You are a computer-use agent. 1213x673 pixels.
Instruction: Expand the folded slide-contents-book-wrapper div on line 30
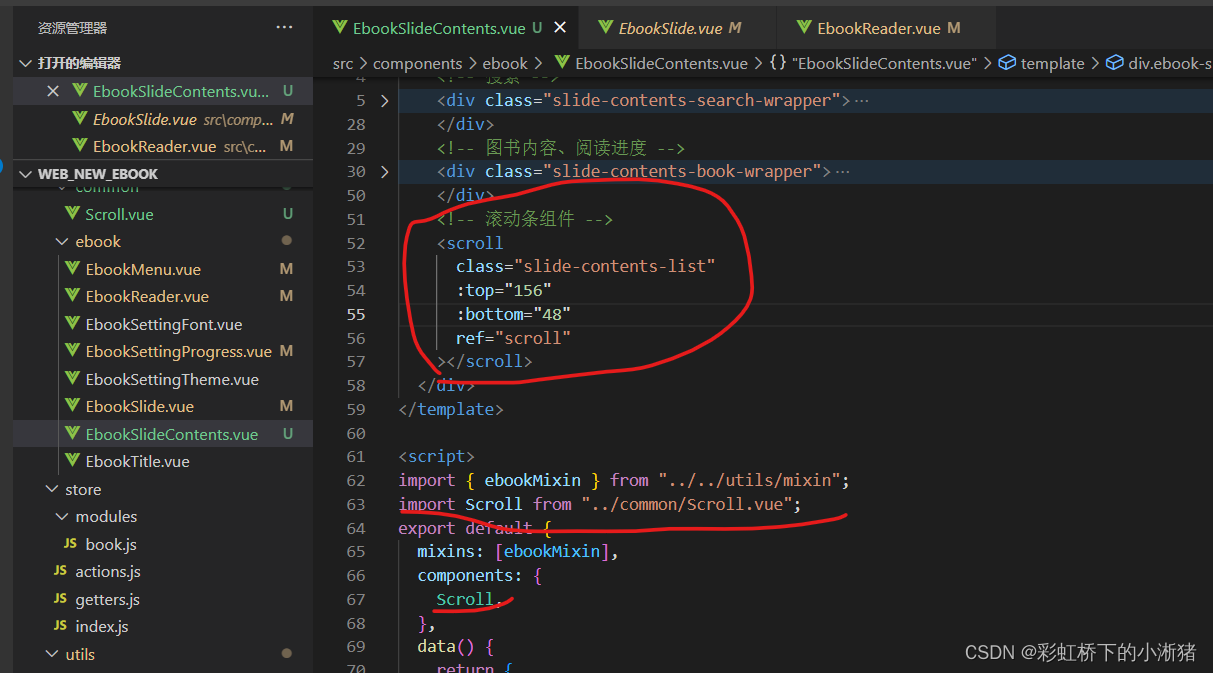[385, 172]
